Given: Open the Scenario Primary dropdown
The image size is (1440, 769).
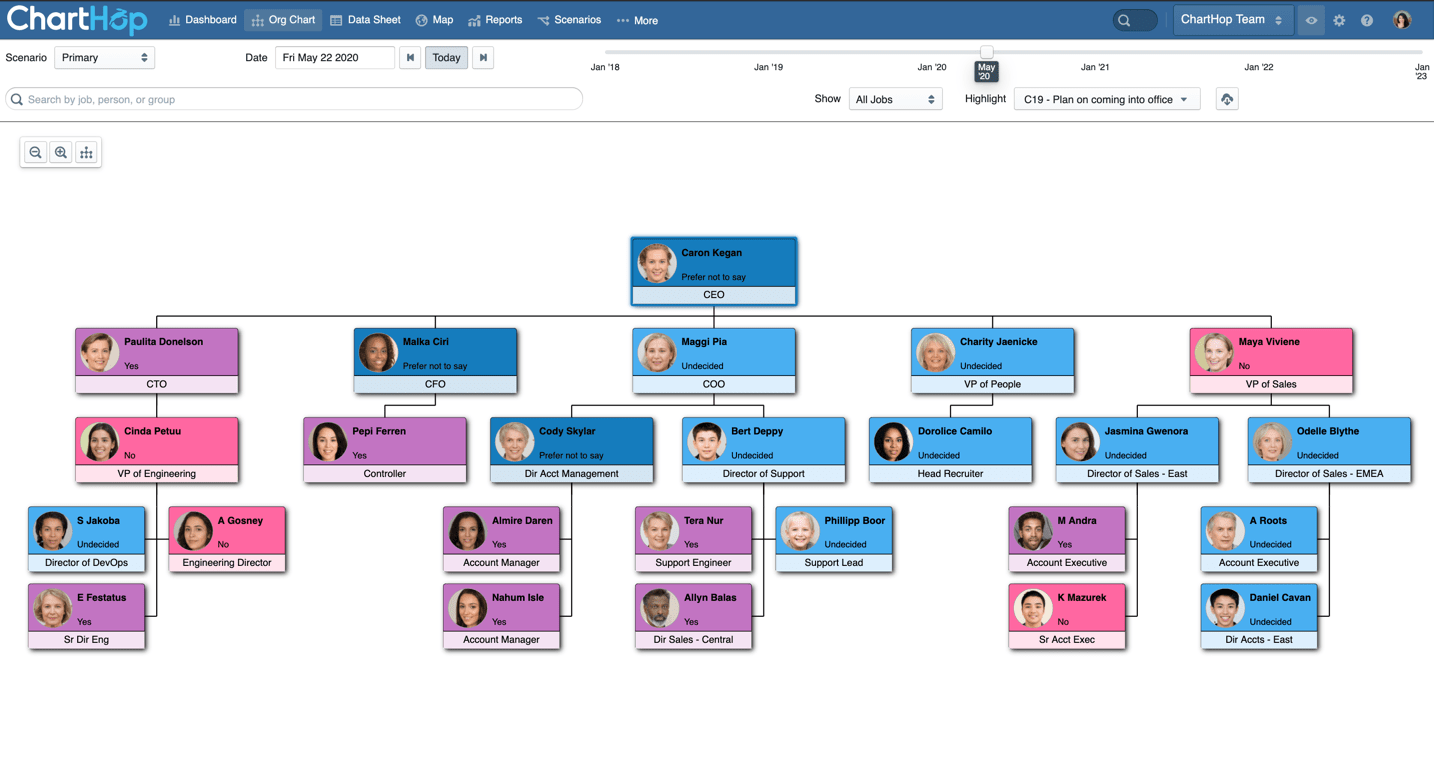Looking at the screenshot, I should click(104, 57).
